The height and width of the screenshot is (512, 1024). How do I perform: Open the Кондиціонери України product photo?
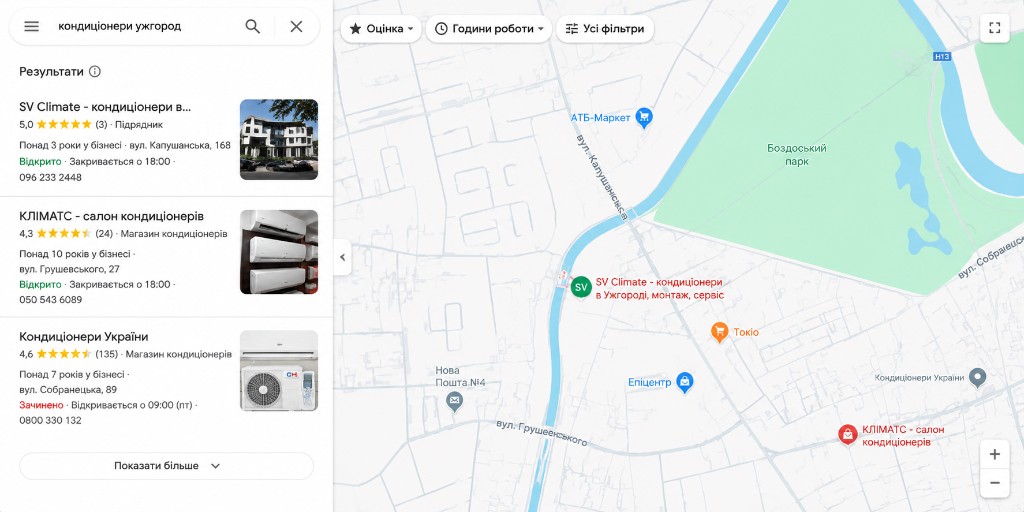(279, 370)
